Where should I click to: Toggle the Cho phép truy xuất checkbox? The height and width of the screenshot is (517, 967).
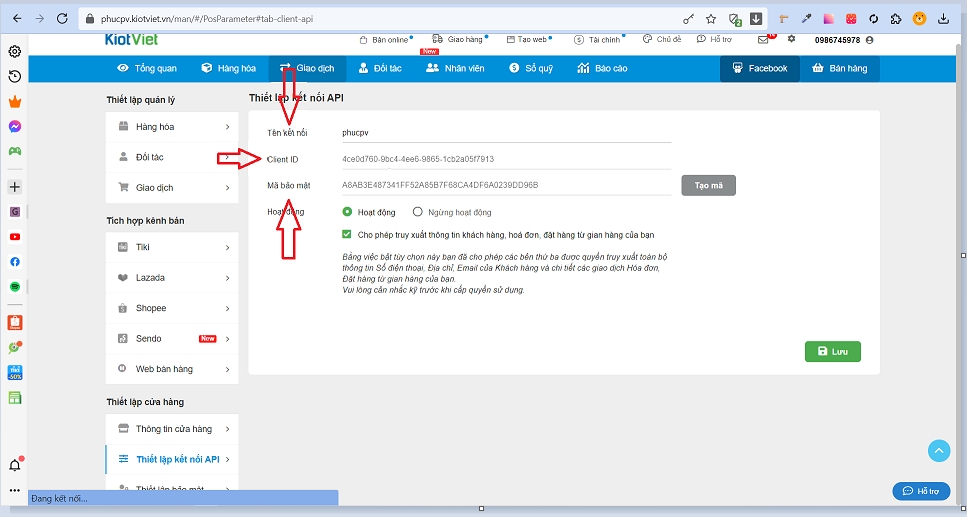(x=347, y=235)
